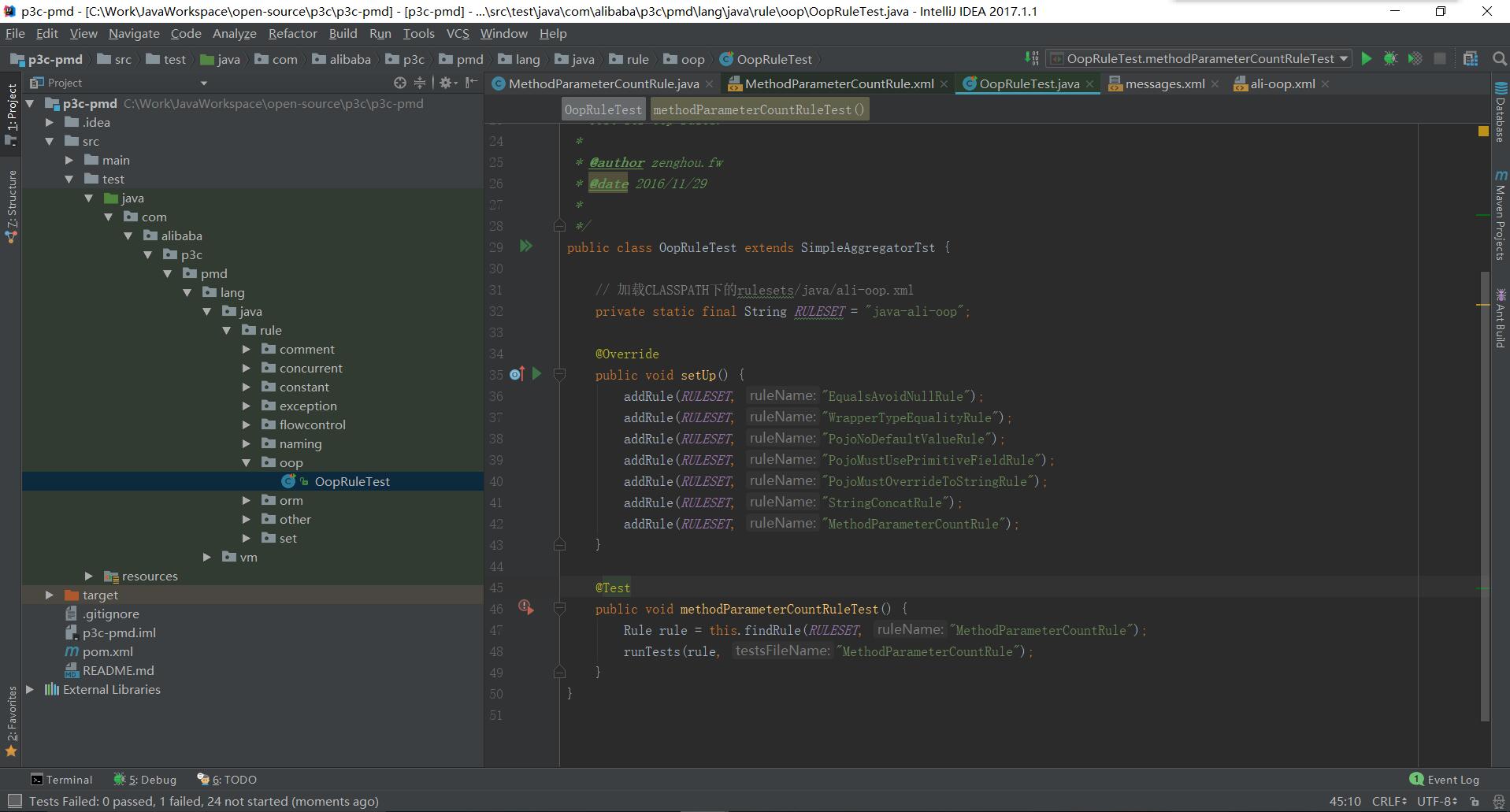Change line separator CRLF setting
Viewport: 1510px width, 812px height.
click(1389, 801)
